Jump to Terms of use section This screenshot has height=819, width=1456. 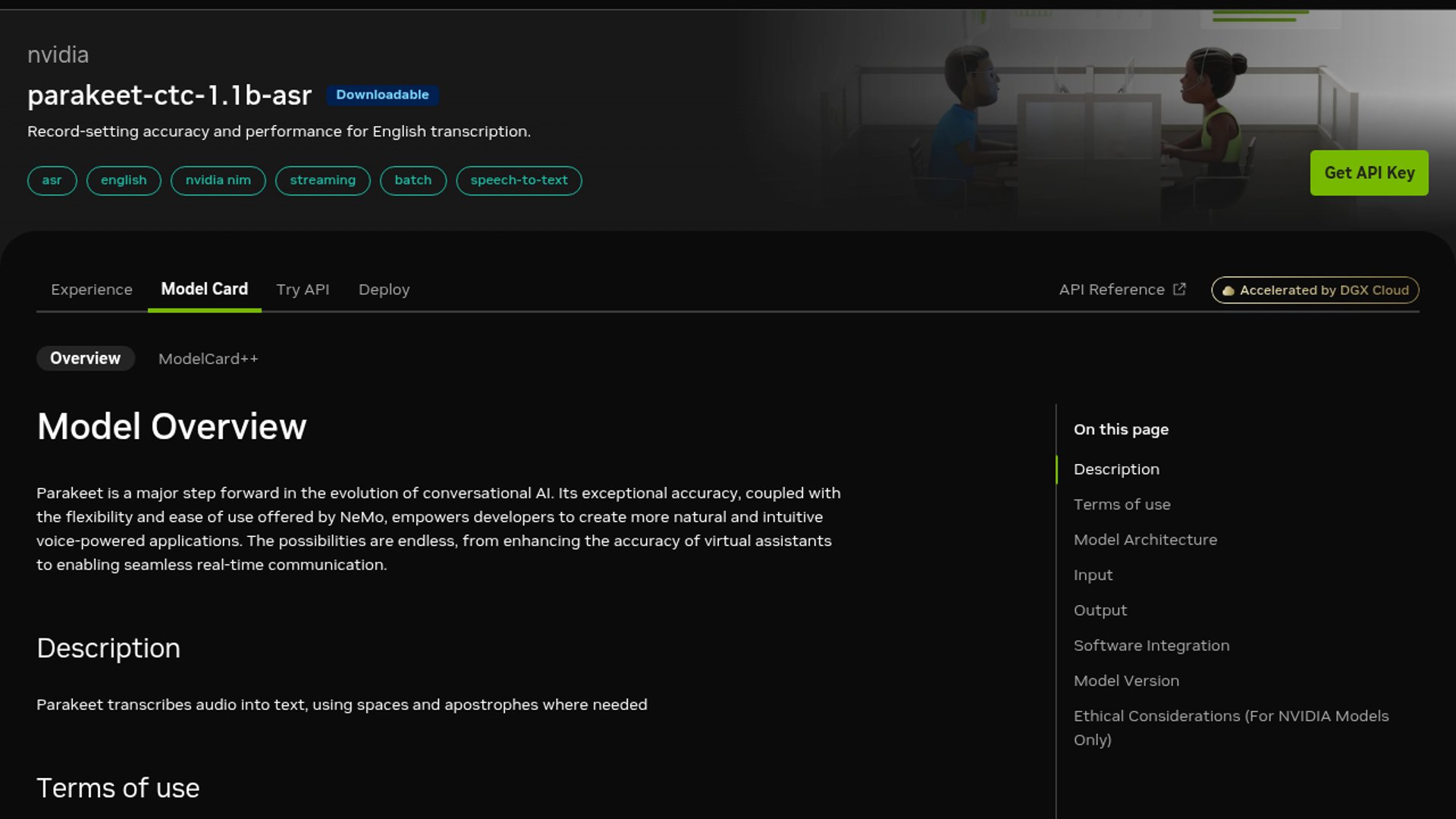pos(1122,504)
